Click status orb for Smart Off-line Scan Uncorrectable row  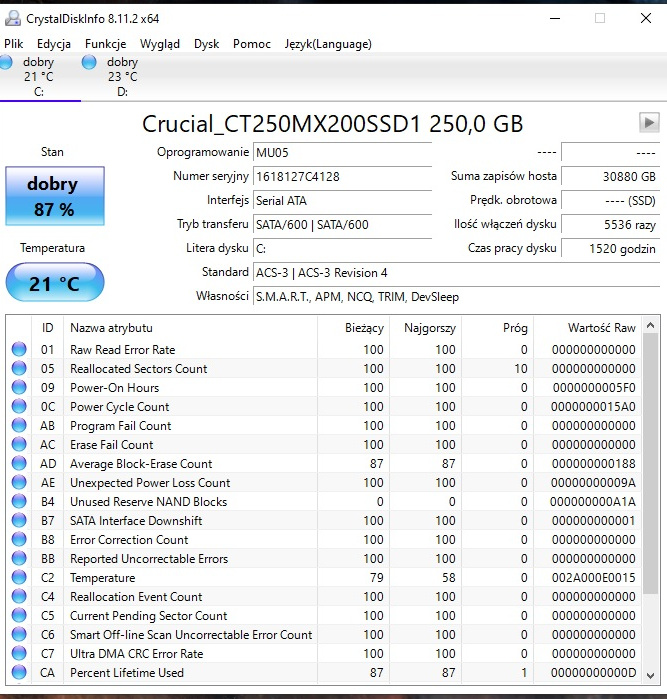(19, 634)
